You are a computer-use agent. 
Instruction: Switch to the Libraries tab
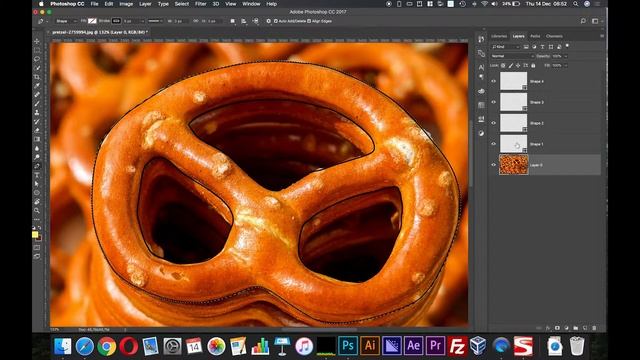[499, 36]
